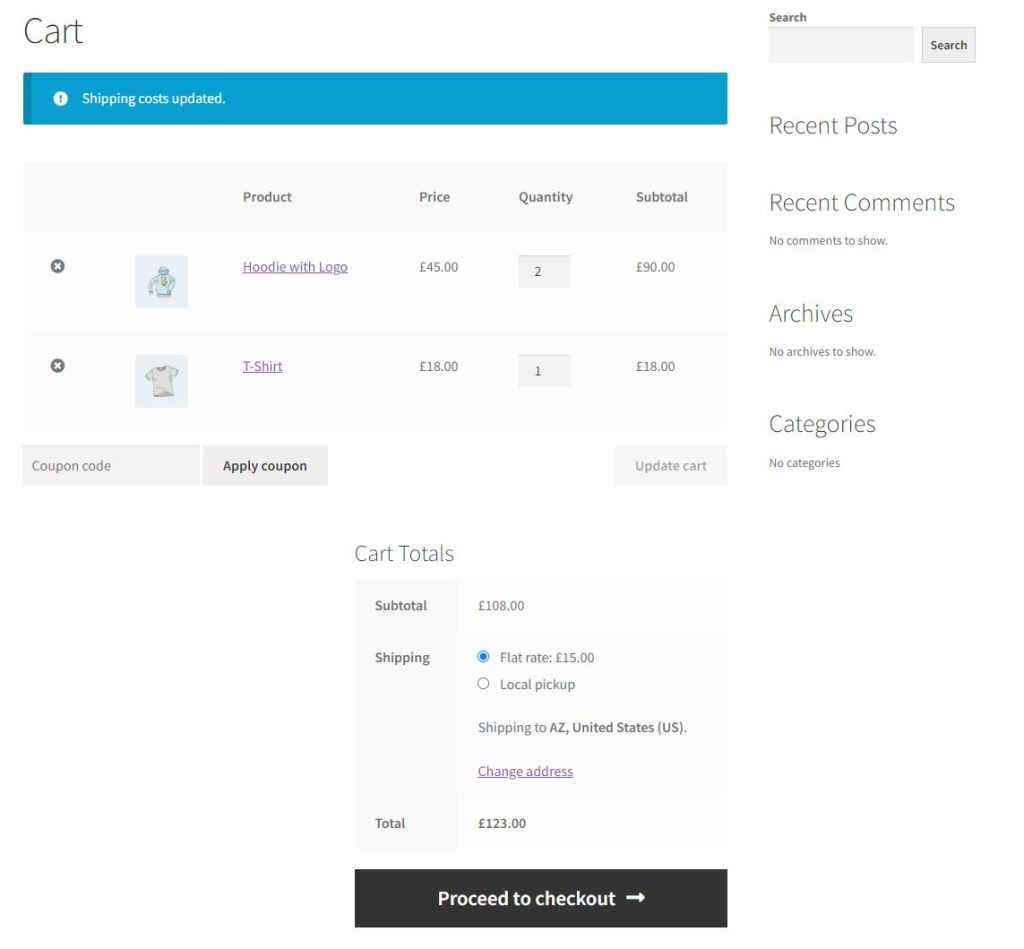Click the Recent Comments heading
The image size is (1024, 949).
(x=861, y=202)
